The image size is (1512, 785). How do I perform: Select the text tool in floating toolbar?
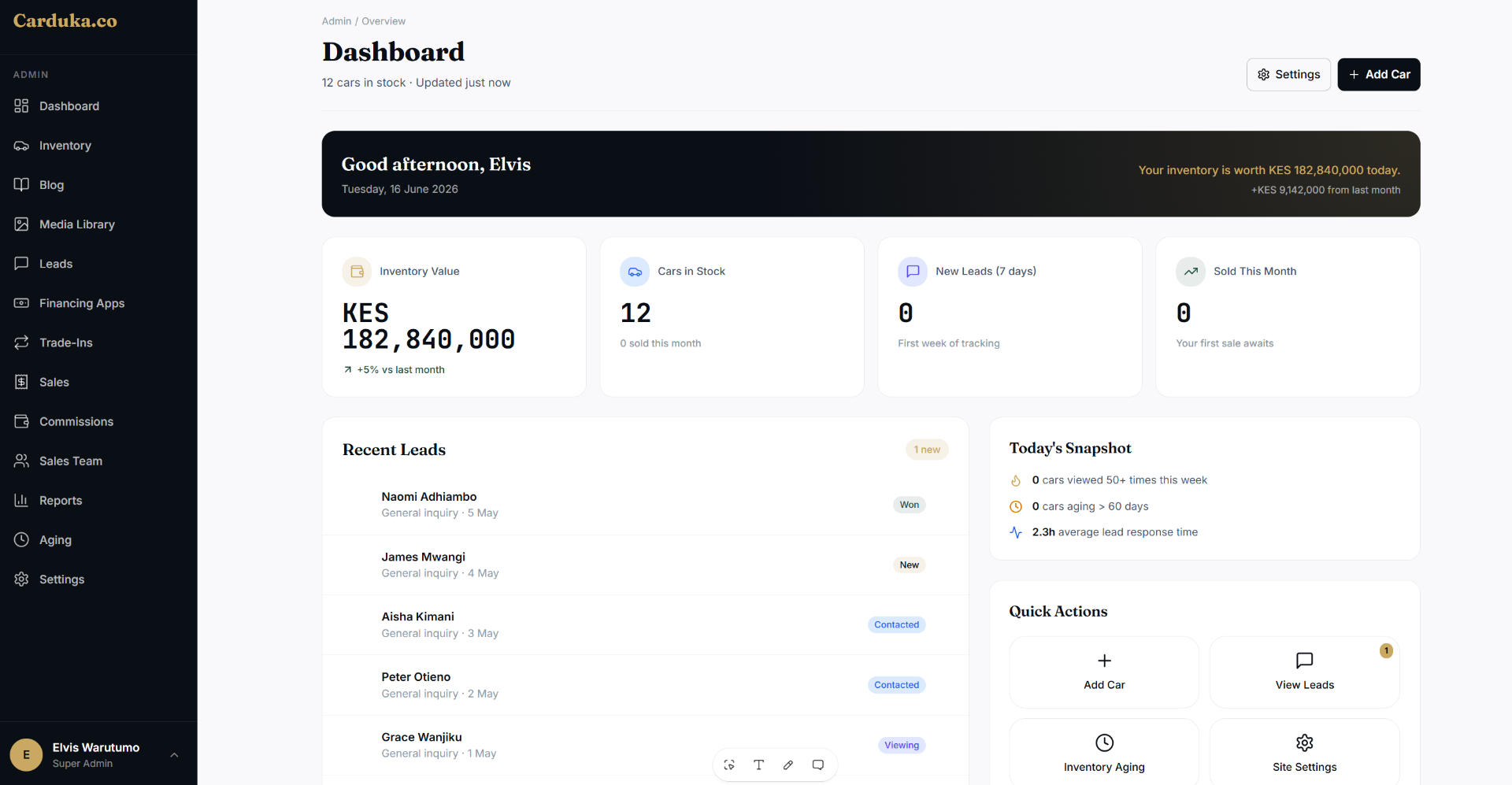[758, 765]
